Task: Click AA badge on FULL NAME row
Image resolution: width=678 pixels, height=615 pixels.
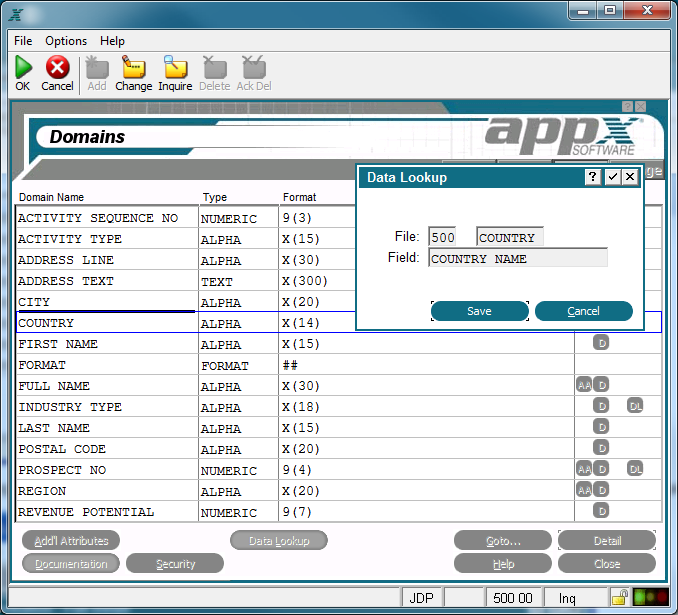Action: [584, 385]
